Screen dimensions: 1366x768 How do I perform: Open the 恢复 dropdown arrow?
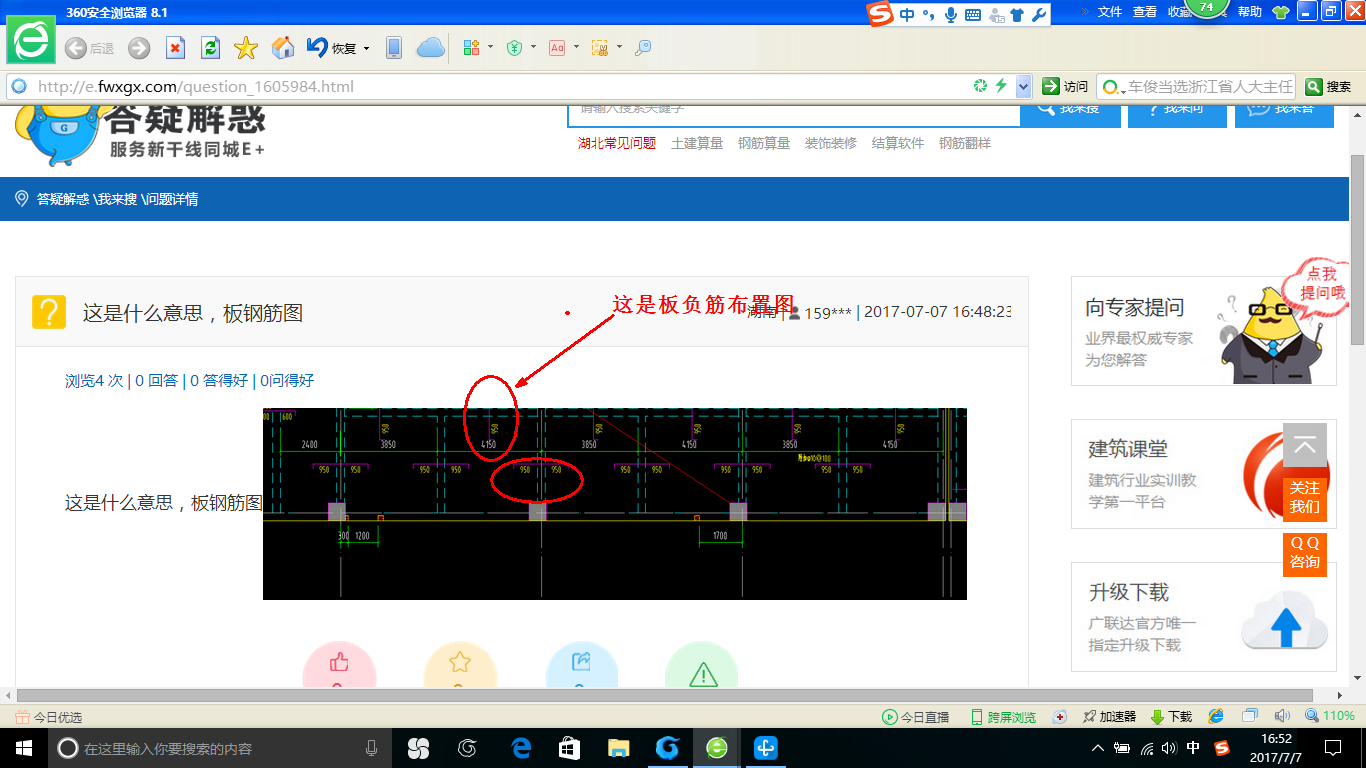[x=366, y=48]
